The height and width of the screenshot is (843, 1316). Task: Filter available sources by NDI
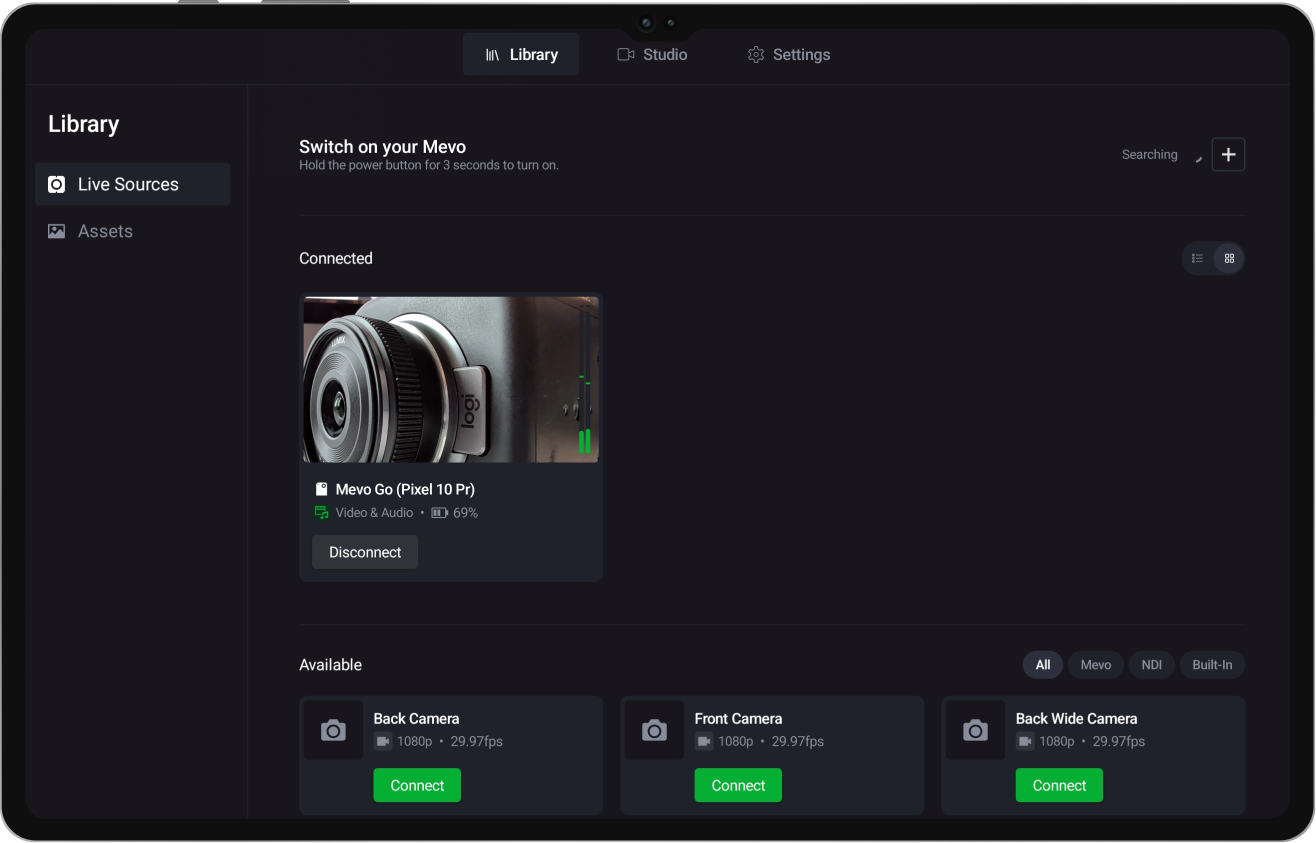click(x=1152, y=665)
